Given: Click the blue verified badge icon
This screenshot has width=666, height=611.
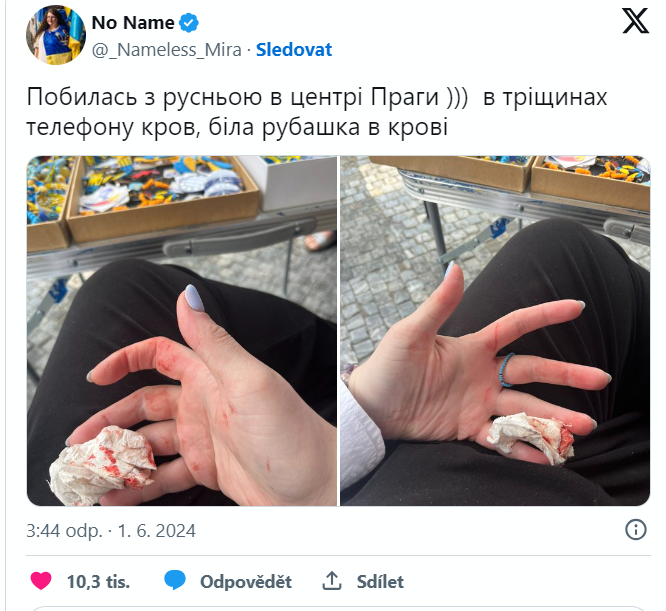Looking at the screenshot, I should click(x=189, y=23).
